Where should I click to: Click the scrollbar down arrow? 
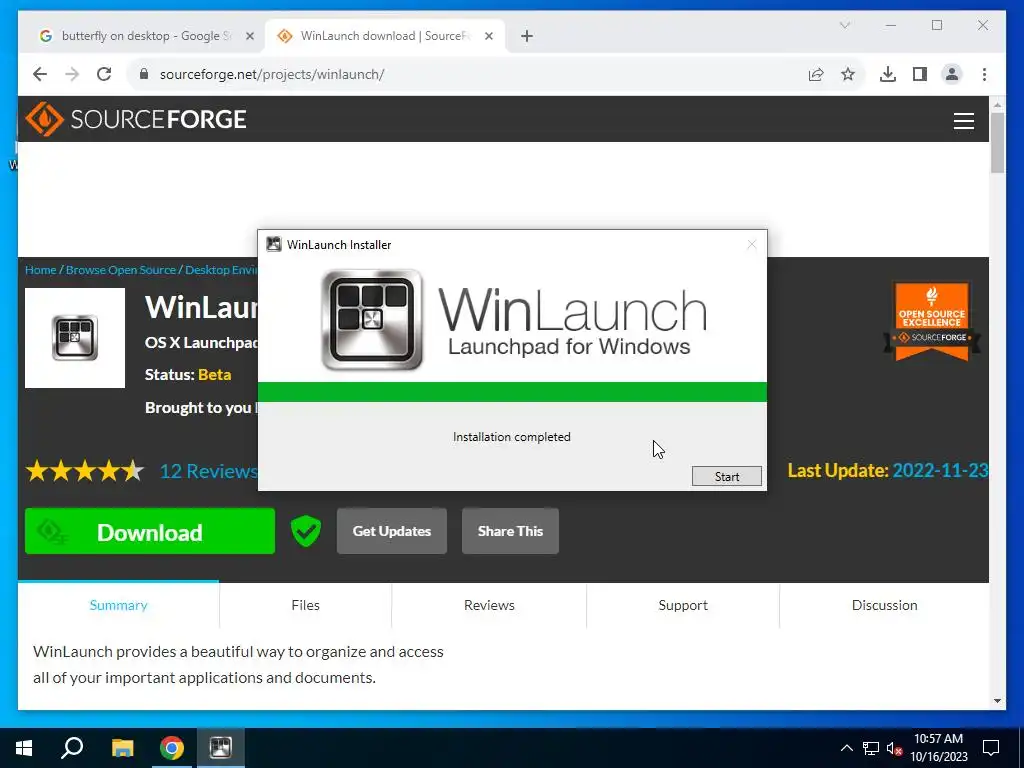(997, 701)
